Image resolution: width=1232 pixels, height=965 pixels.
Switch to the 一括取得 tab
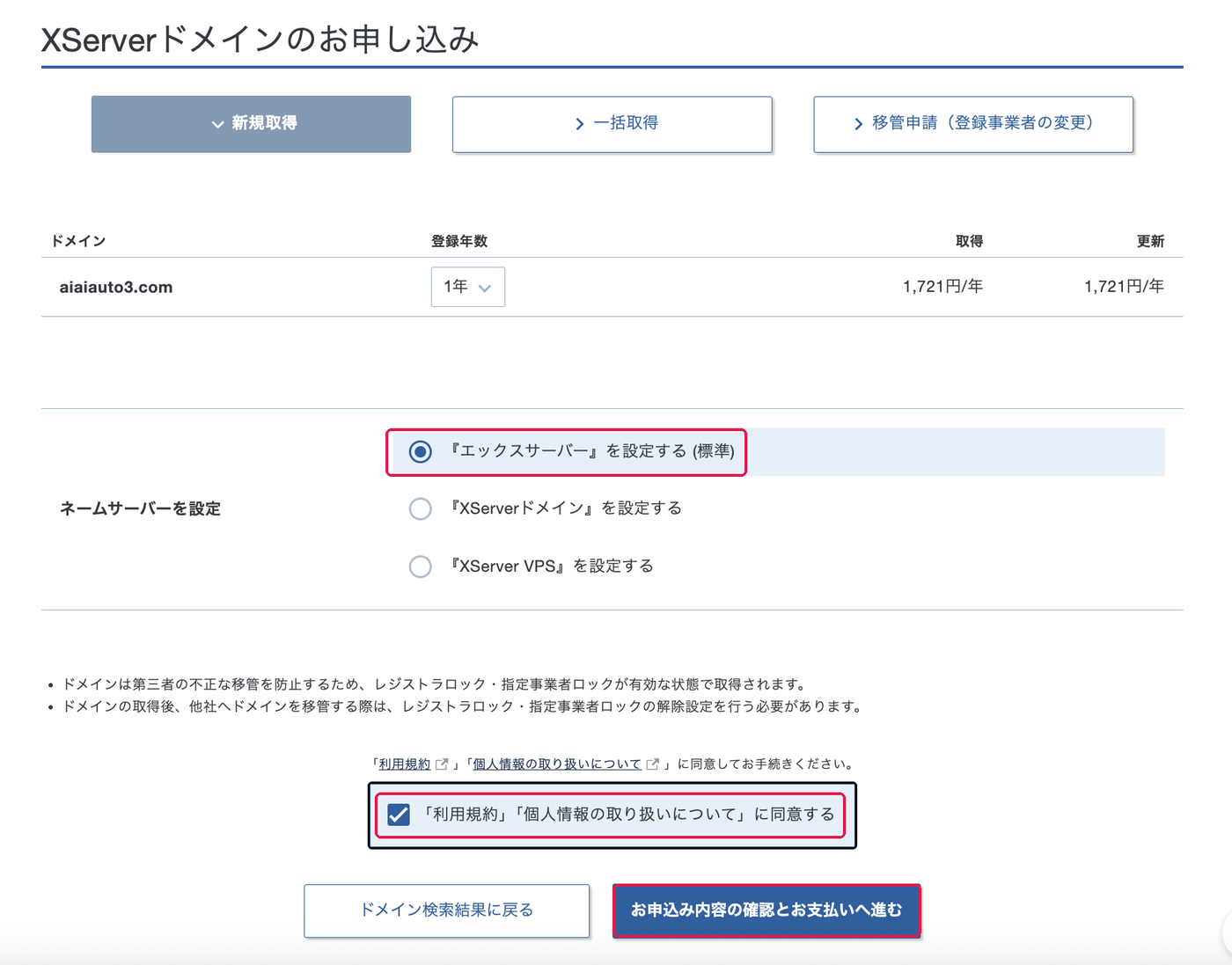point(612,124)
